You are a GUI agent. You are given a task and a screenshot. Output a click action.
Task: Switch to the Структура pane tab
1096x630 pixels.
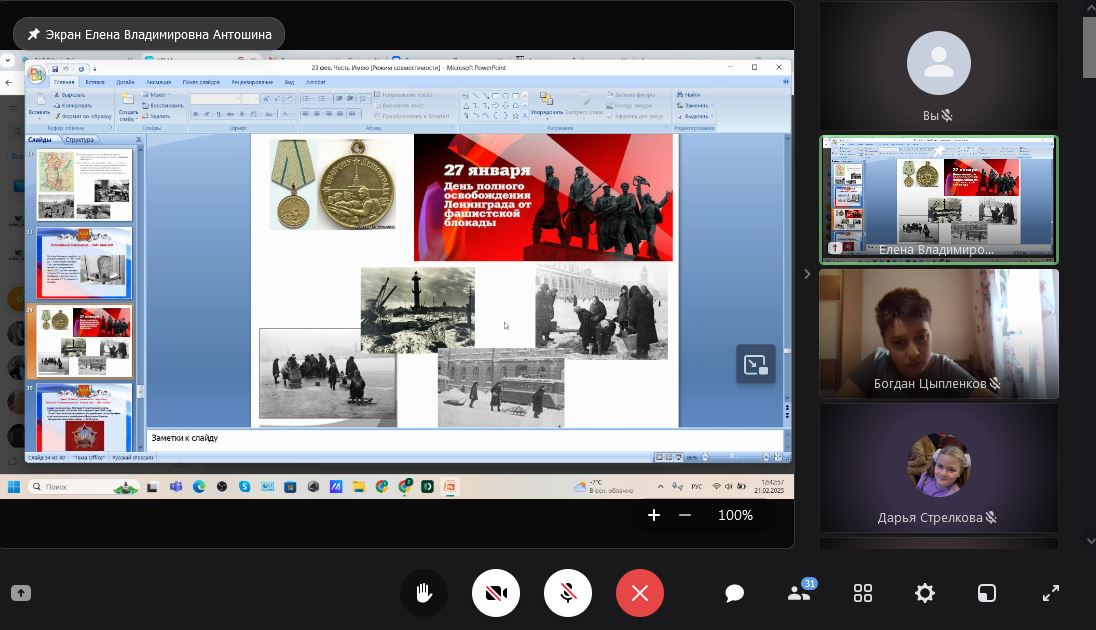point(79,139)
